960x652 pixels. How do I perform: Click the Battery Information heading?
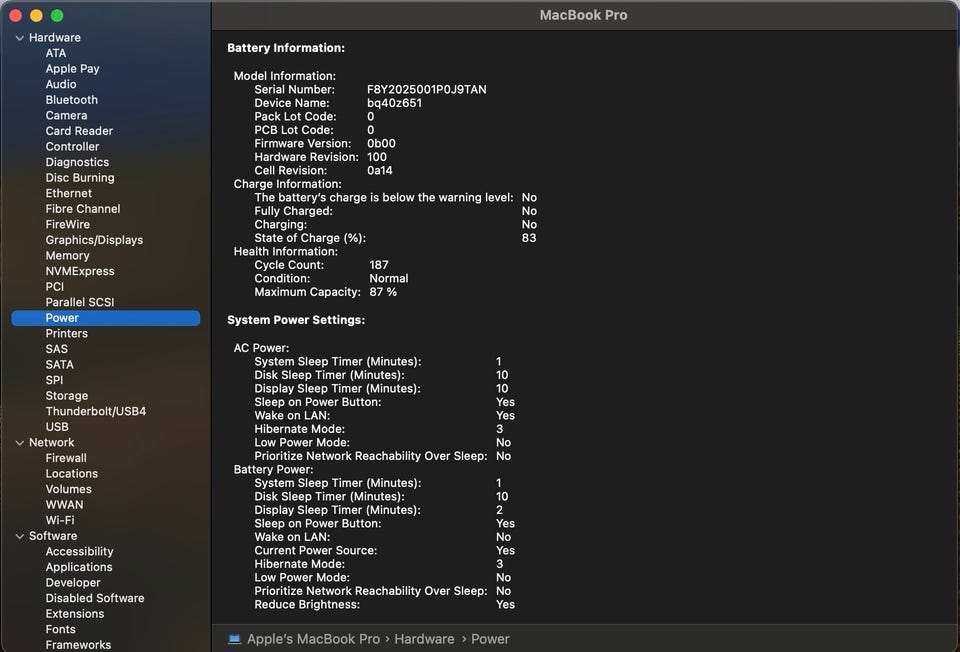tap(286, 48)
